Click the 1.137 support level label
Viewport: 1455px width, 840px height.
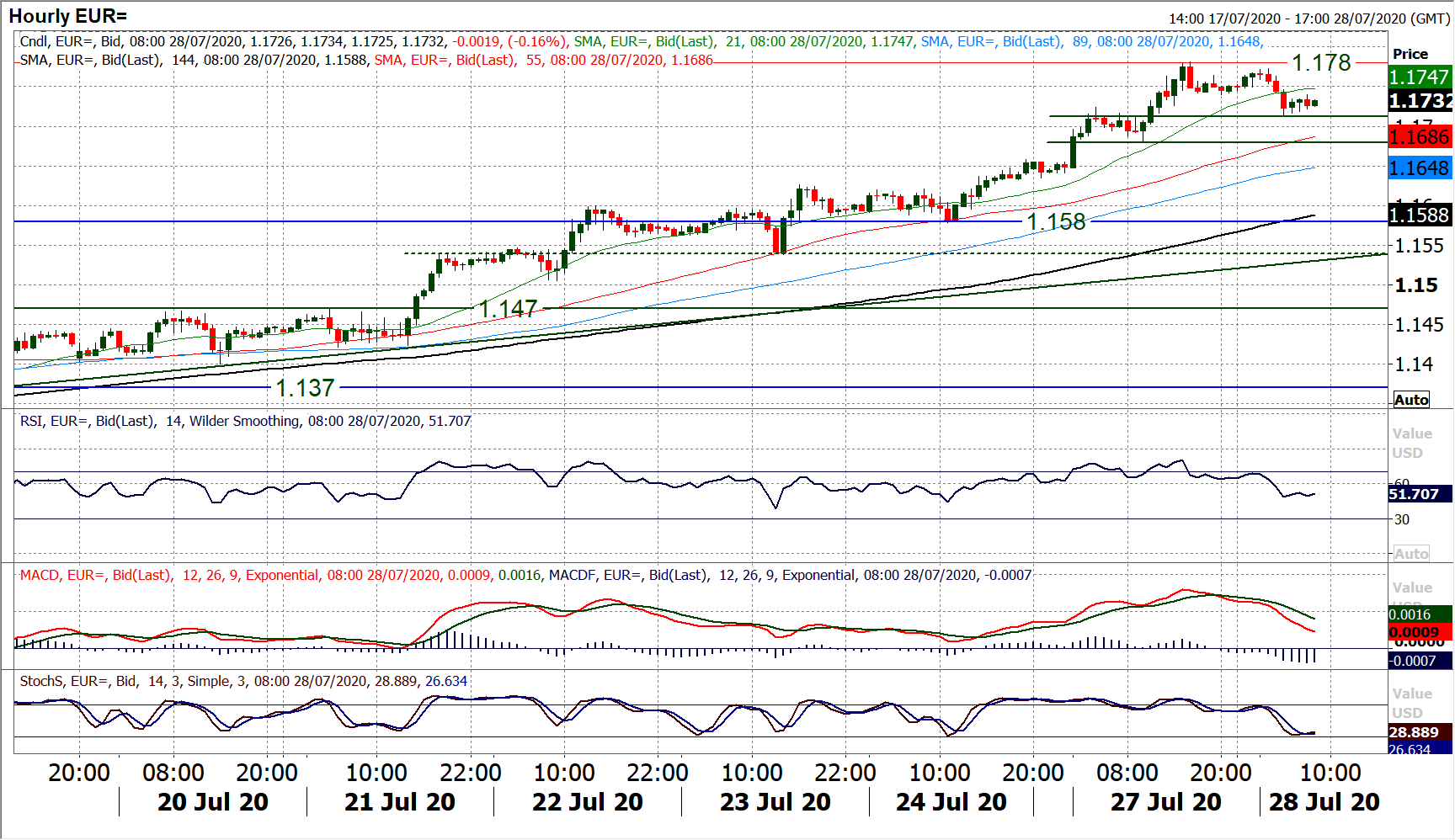point(305,388)
